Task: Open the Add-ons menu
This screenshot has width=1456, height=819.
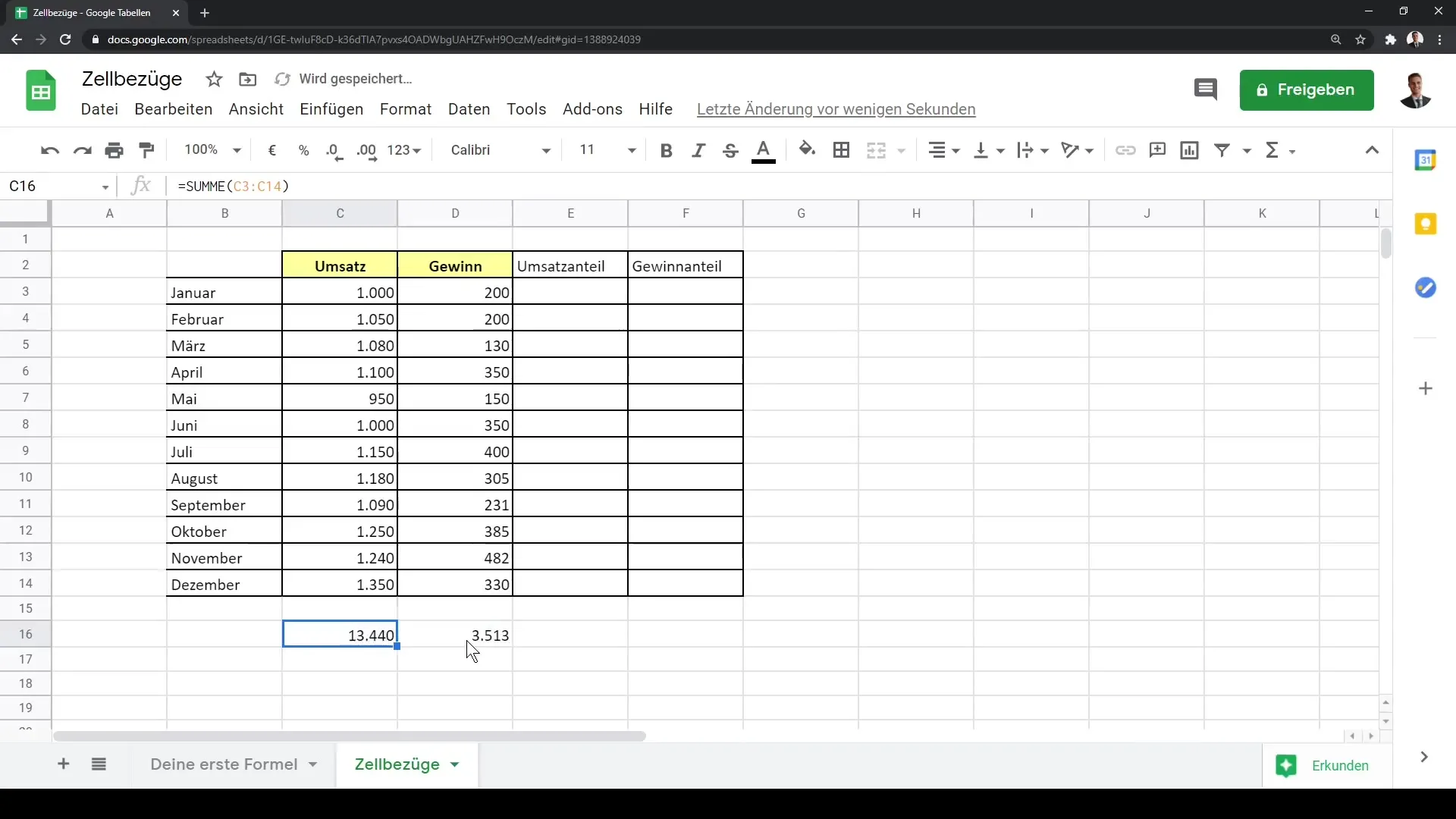Action: (592, 109)
